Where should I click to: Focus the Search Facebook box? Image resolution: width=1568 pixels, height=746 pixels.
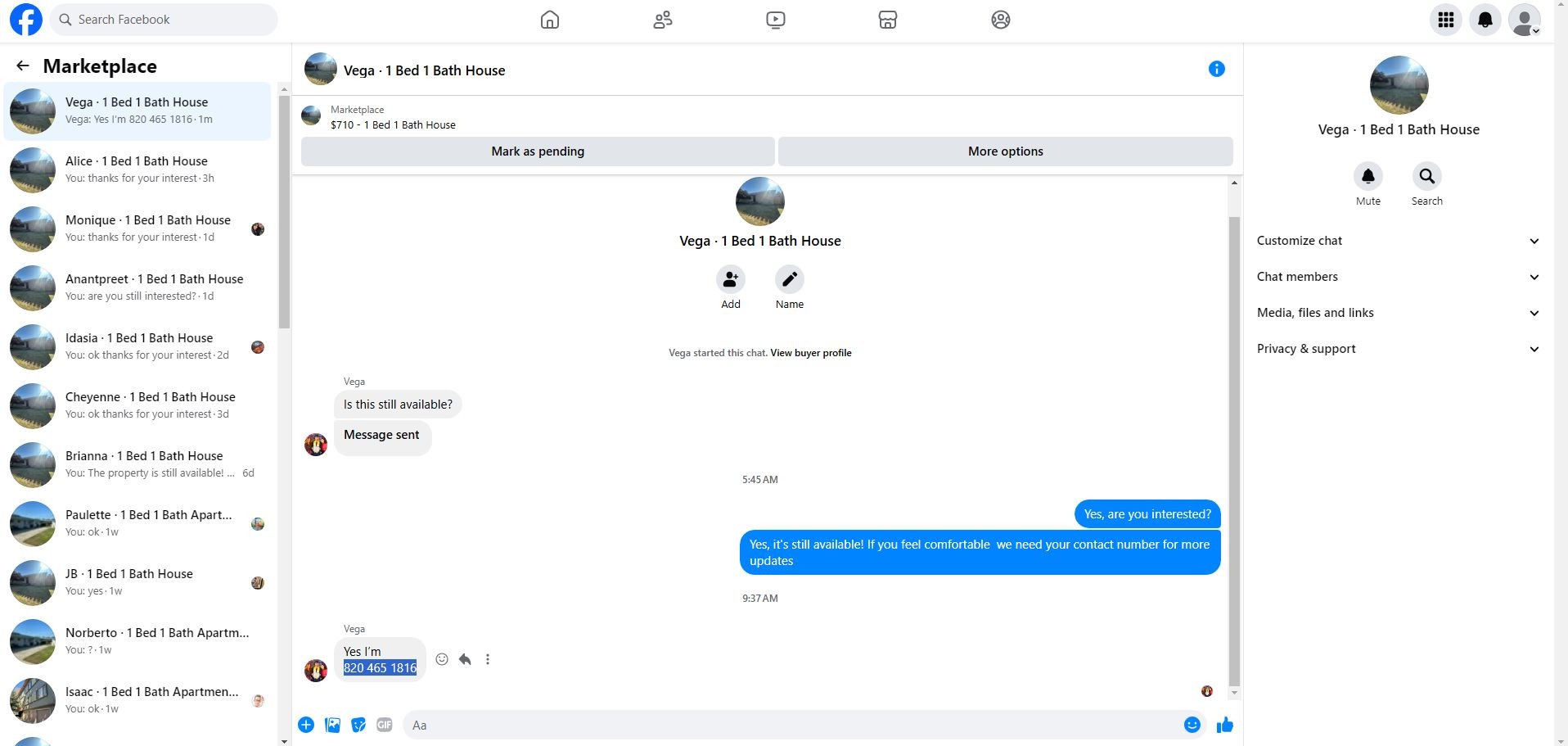tap(164, 20)
